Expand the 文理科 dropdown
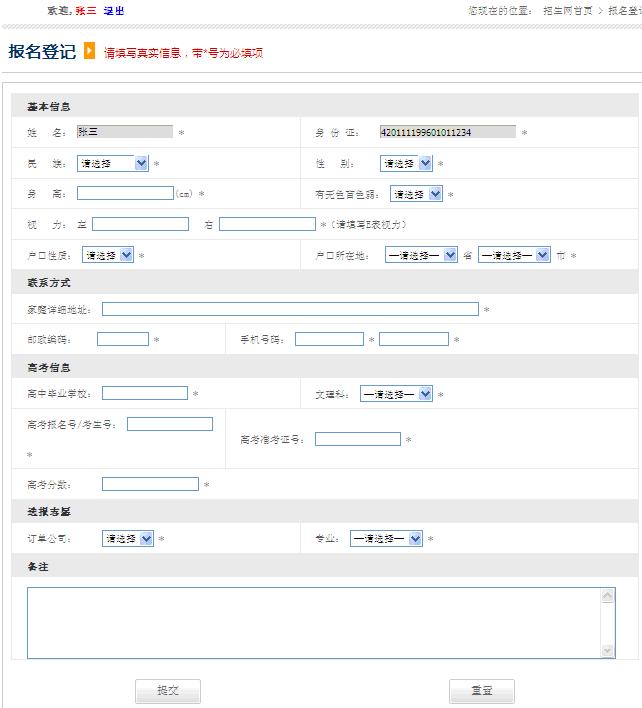Image resolution: width=642 pixels, height=708 pixels. coord(396,394)
